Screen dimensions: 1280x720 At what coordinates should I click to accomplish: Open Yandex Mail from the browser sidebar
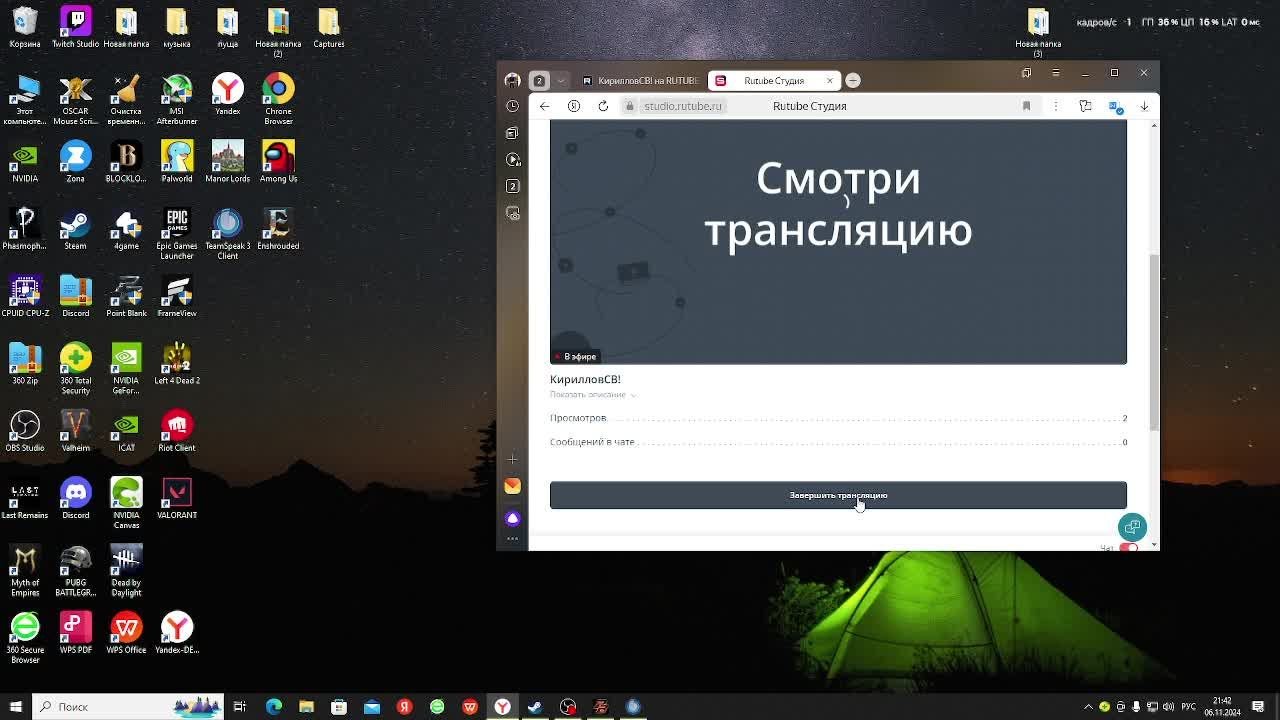click(x=512, y=486)
